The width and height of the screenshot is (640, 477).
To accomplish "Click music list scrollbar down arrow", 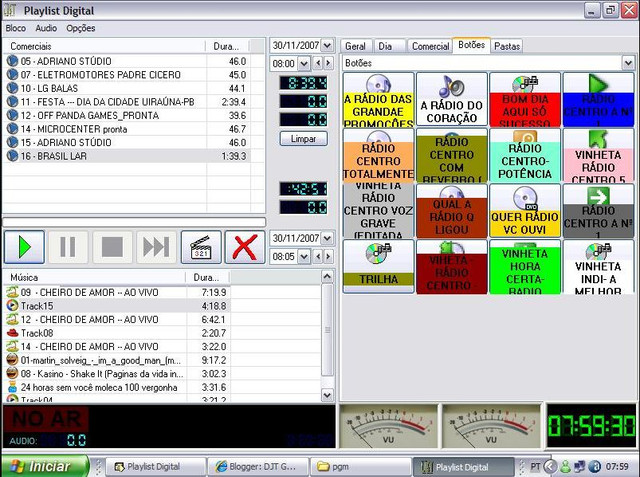I will (x=327, y=395).
